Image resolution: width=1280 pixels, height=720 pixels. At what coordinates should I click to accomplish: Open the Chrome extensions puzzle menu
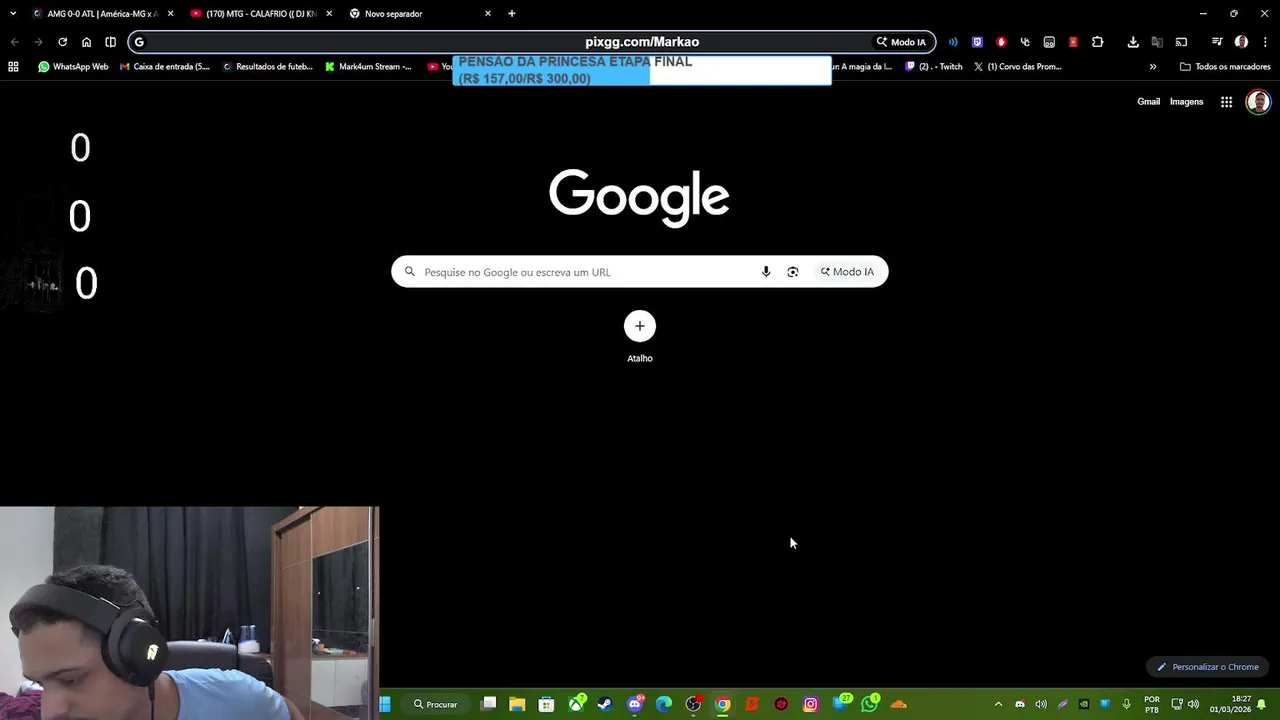click(x=1097, y=42)
